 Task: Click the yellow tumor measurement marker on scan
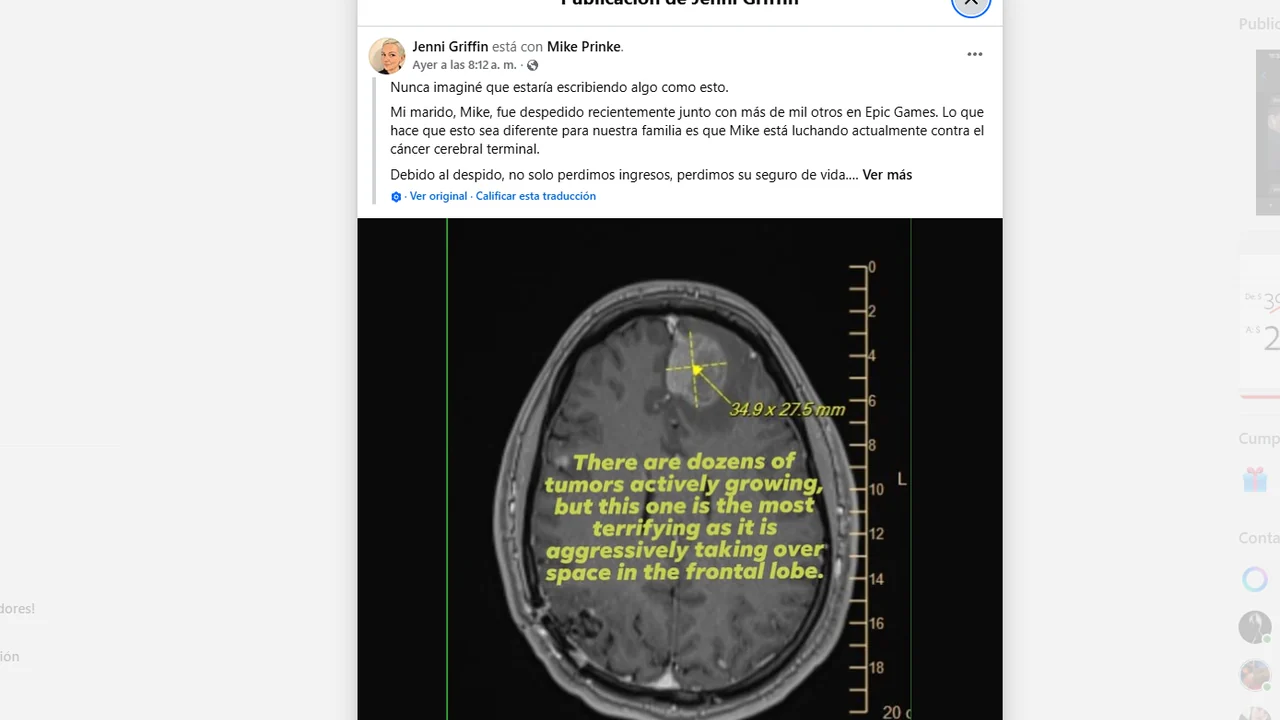tap(697, 369)
